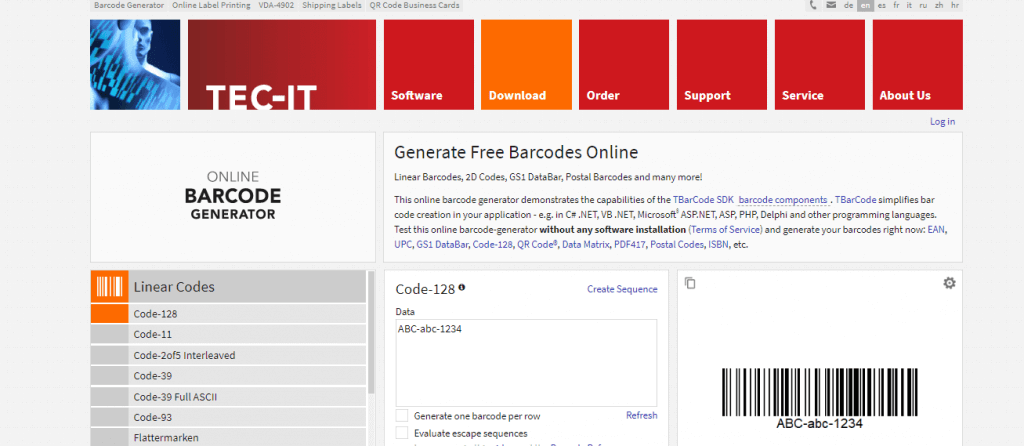Open the VDA-4902 link
The height and width of the screenshot is (446, 1024).
coord(278,5)
